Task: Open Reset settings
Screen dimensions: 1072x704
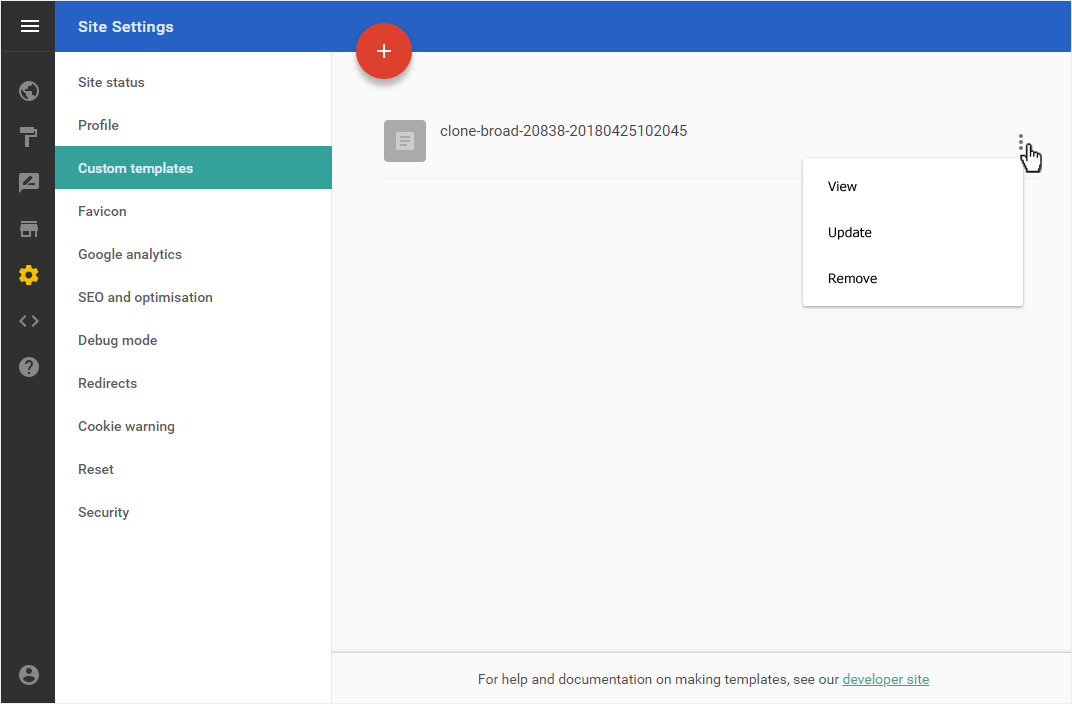Action: [193, 470]
